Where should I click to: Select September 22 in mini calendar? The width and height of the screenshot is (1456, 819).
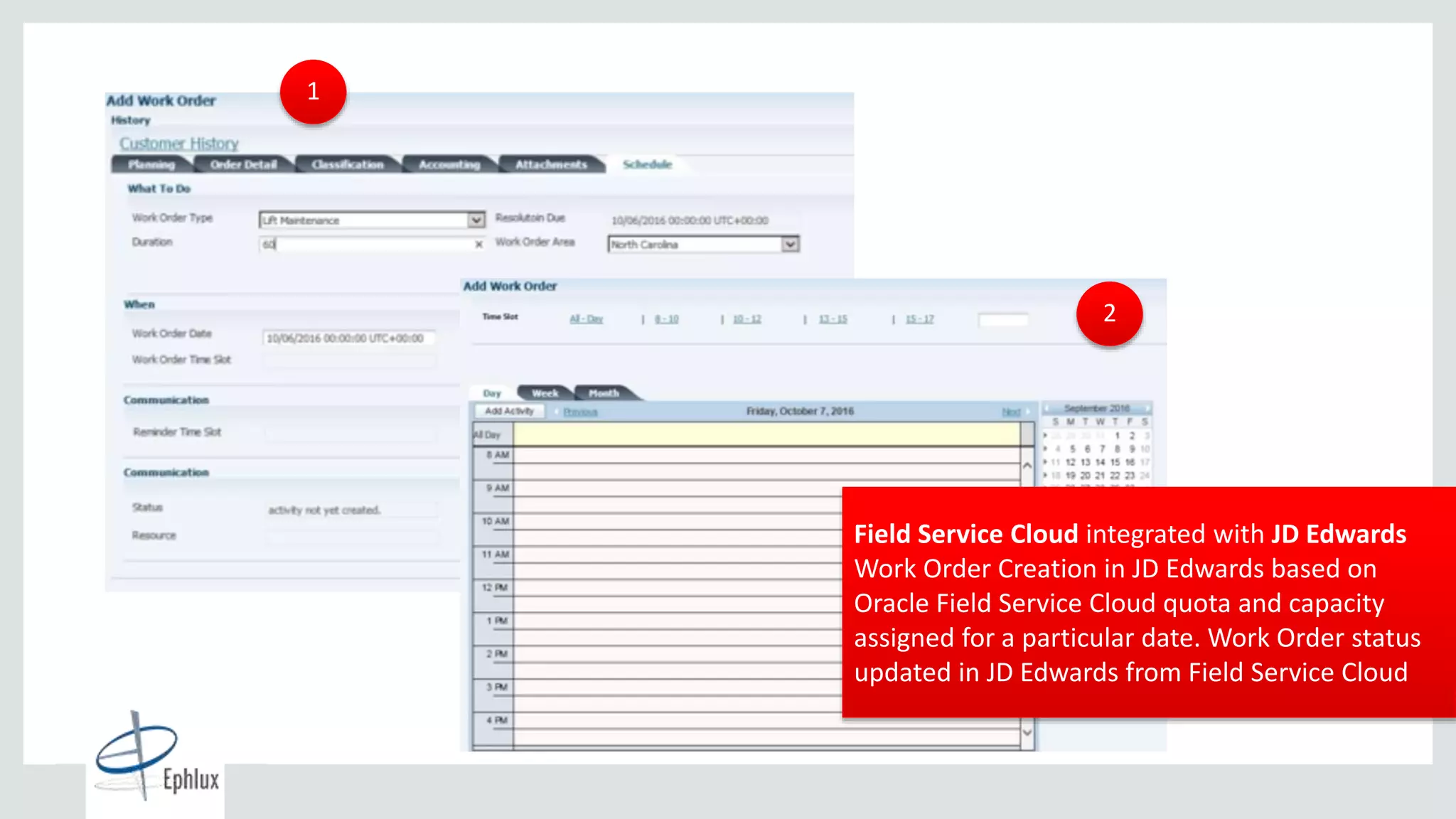tap(1115, 476)
